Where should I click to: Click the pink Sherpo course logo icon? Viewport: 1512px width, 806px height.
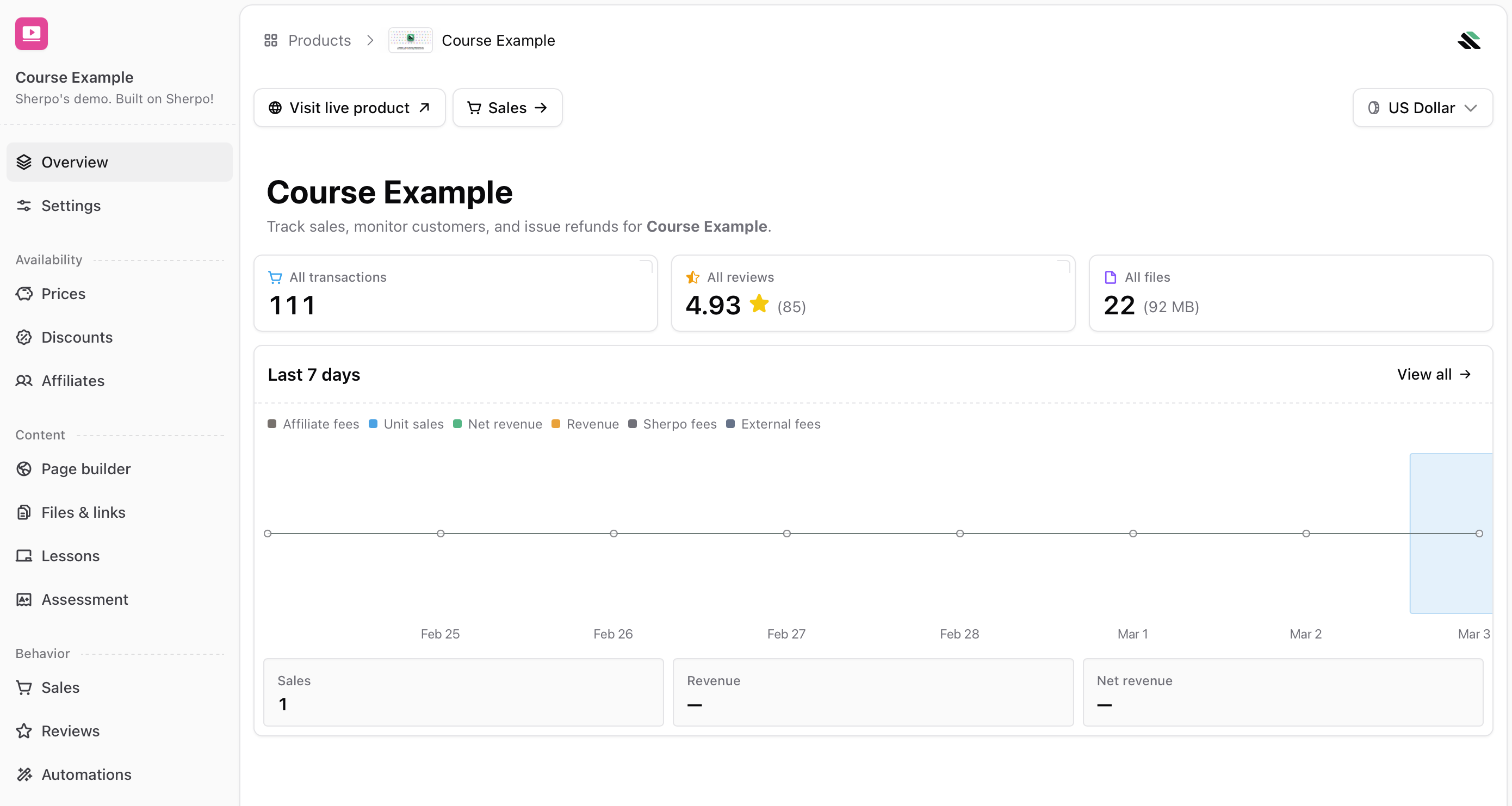pyautogui.click(x=31, y=34)
